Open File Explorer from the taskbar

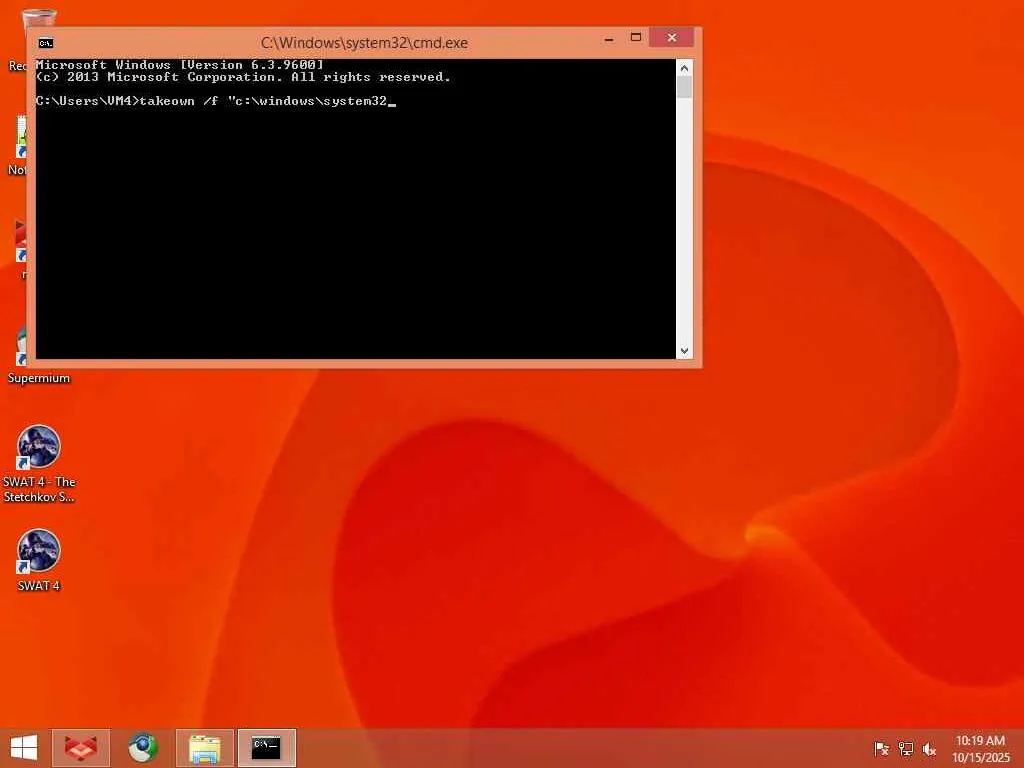tap(204, 748)
